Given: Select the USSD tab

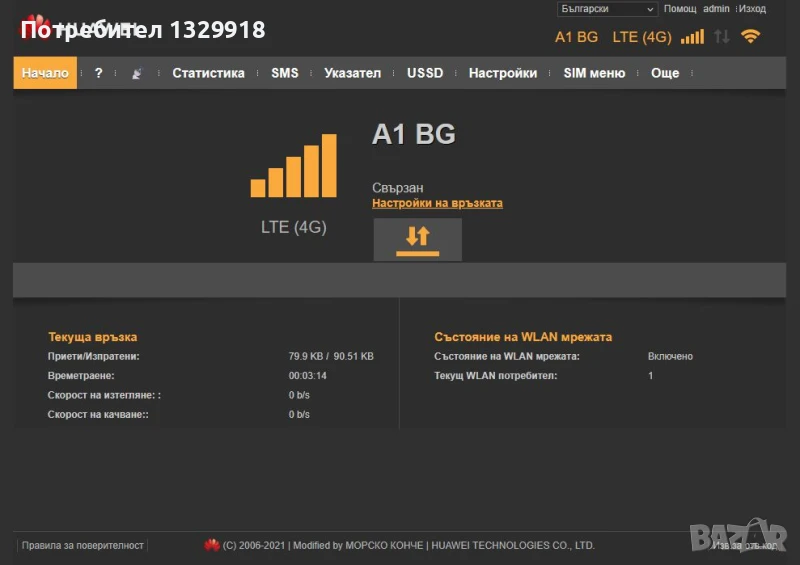Looking at the screenshot, I should (425, 73).
